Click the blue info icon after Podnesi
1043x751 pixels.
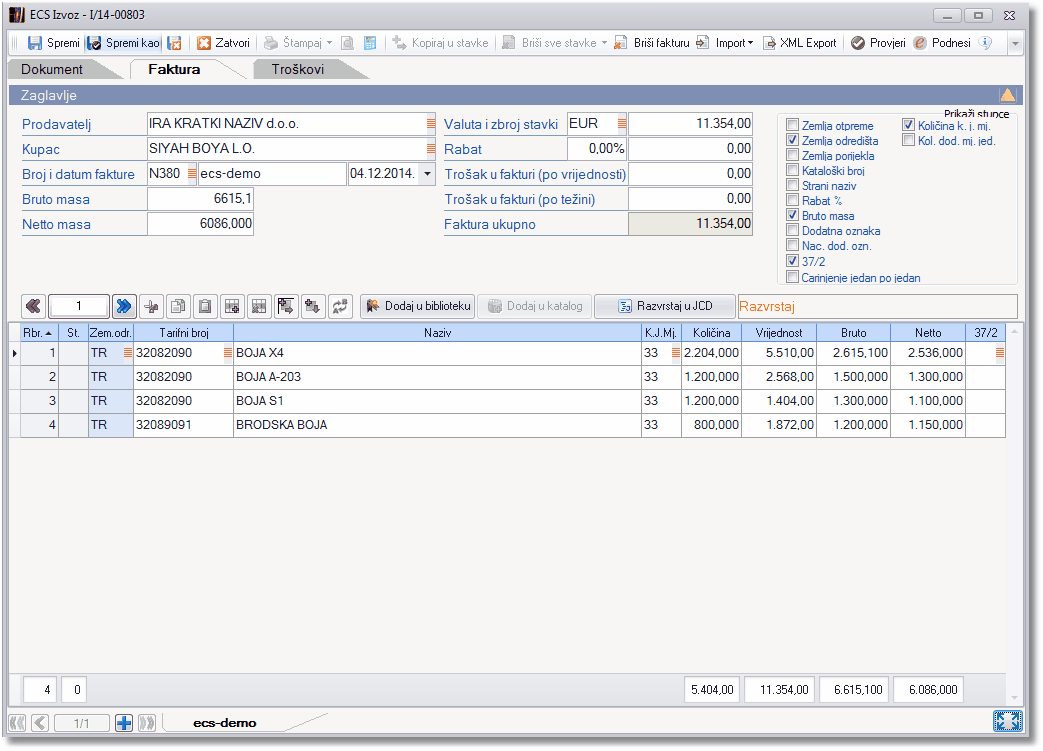click(x=985, y=43)
